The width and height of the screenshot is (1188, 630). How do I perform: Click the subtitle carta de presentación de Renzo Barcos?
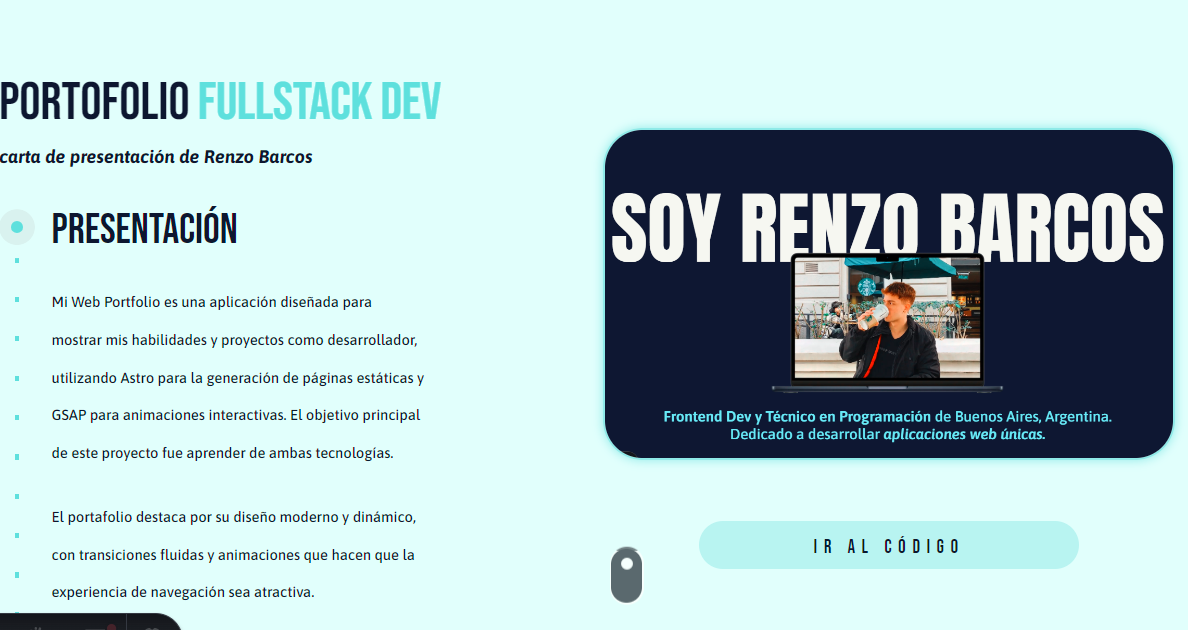[x=156, y=157]
